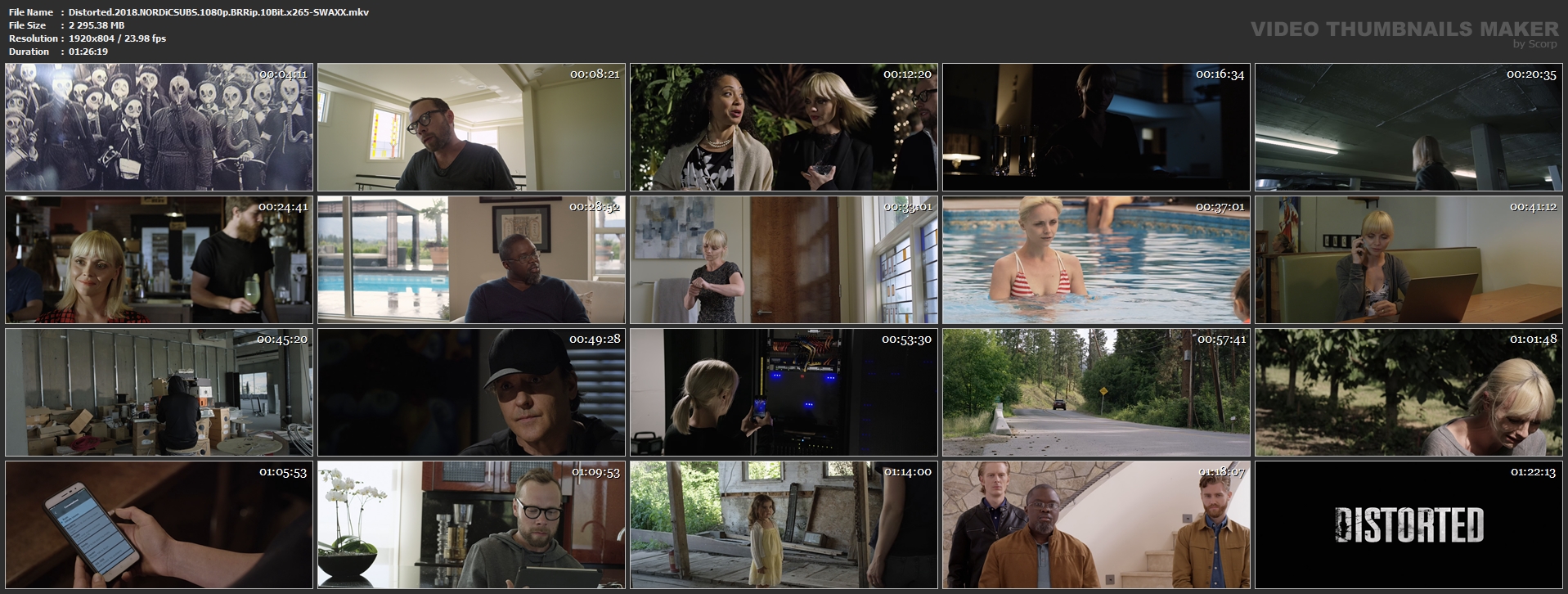Select the thumbnail stamped 00:20:35
This screenshot has width=1568, height=594.
(1409, 127)
